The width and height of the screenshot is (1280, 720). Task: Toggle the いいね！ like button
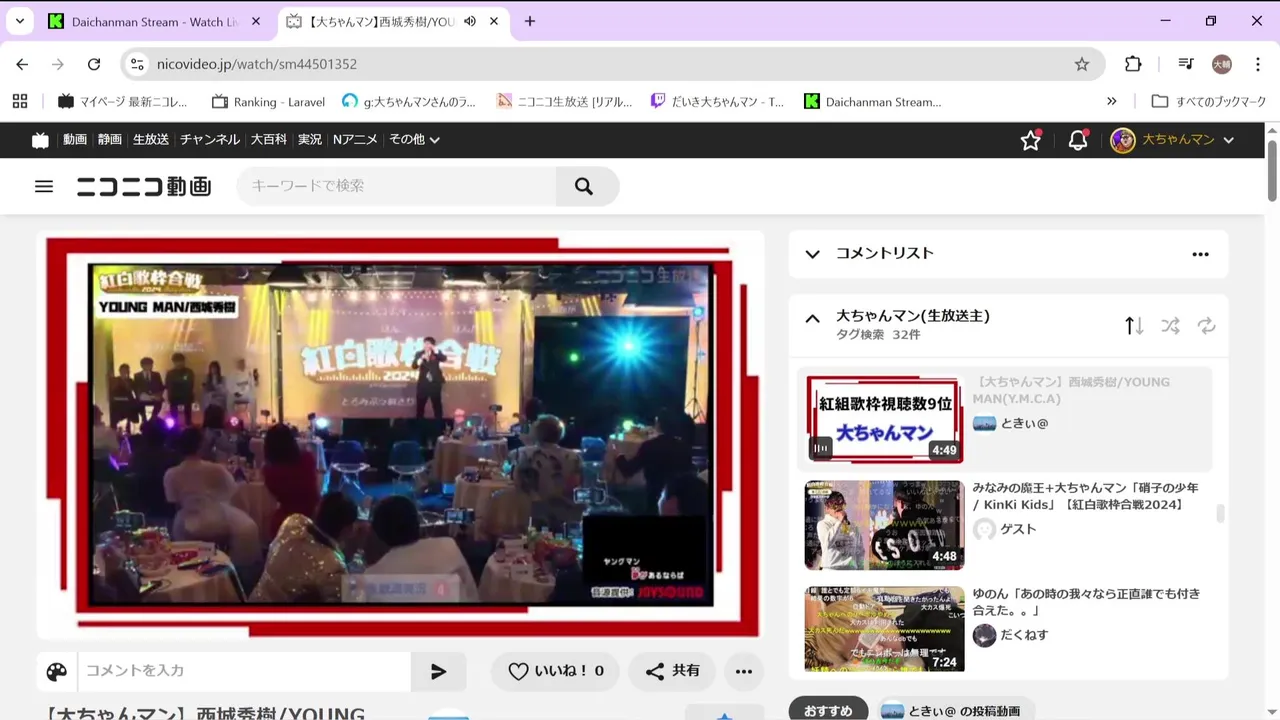coord(555,672)
